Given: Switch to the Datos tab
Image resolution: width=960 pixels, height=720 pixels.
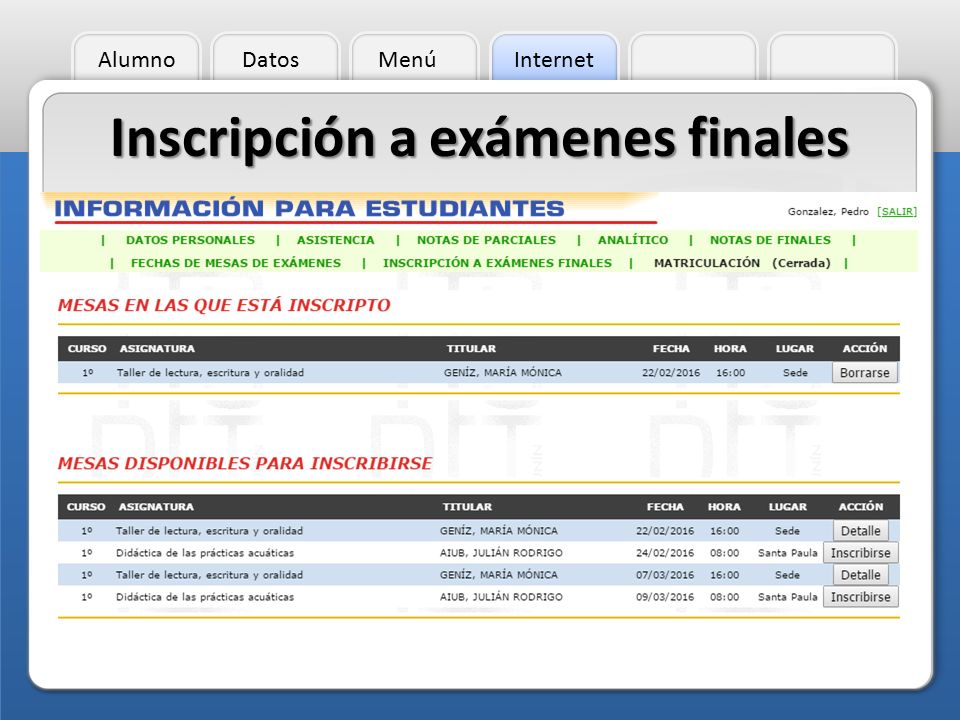Looking at the screenshot, I should pyautogui.click(x=275, y=58).
